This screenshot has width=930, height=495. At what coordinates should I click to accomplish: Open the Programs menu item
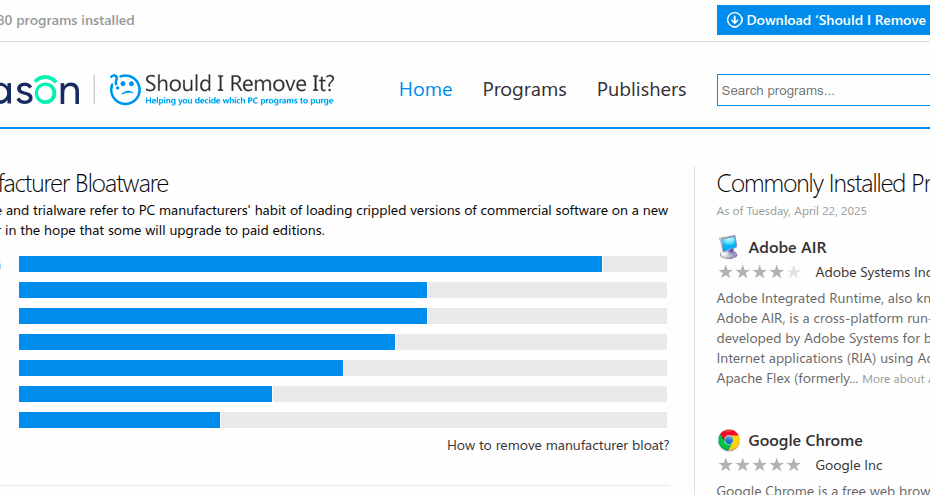(524, 90)
